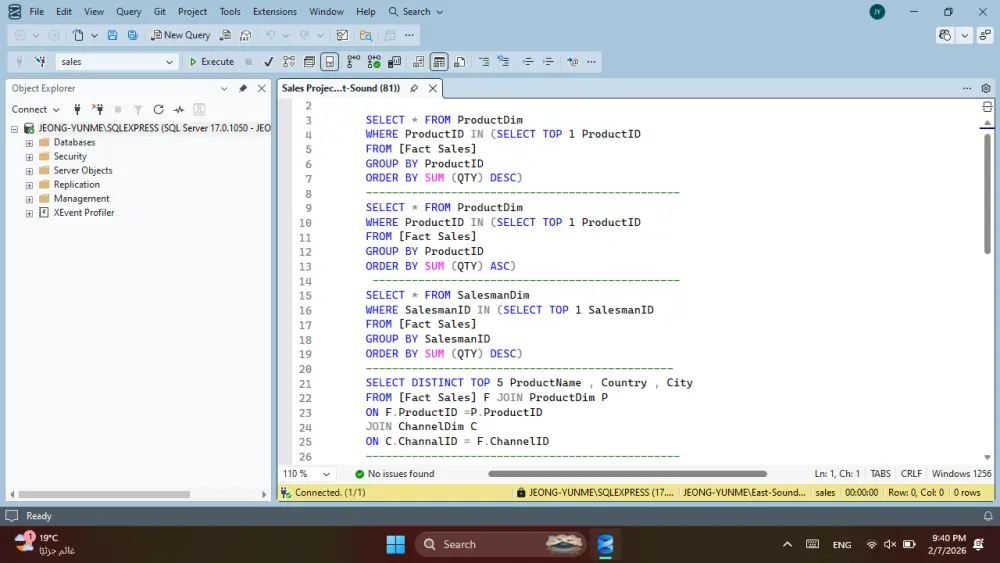Click the Navigate Backward arrow icon
The width and height of the screenshot is (1000, 563).
20,35
